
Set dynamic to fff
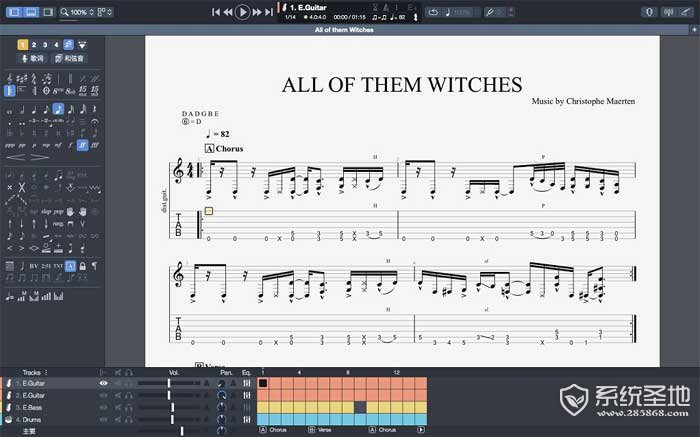[x=95, y=146]
